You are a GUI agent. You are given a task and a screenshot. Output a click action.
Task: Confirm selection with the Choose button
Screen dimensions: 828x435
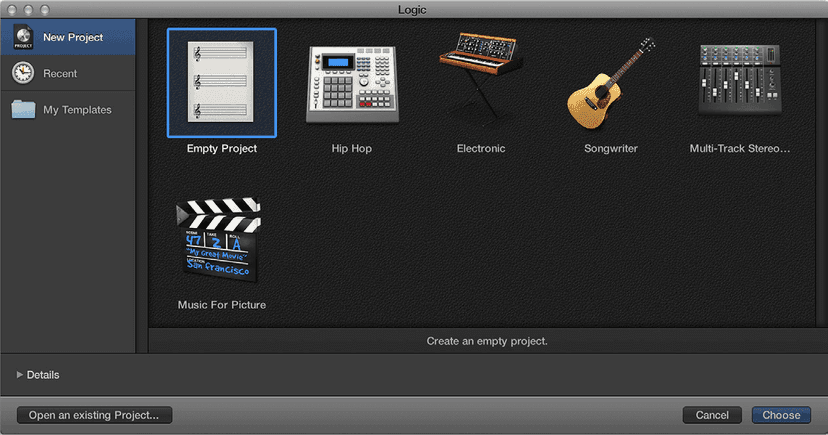(781, 415)
